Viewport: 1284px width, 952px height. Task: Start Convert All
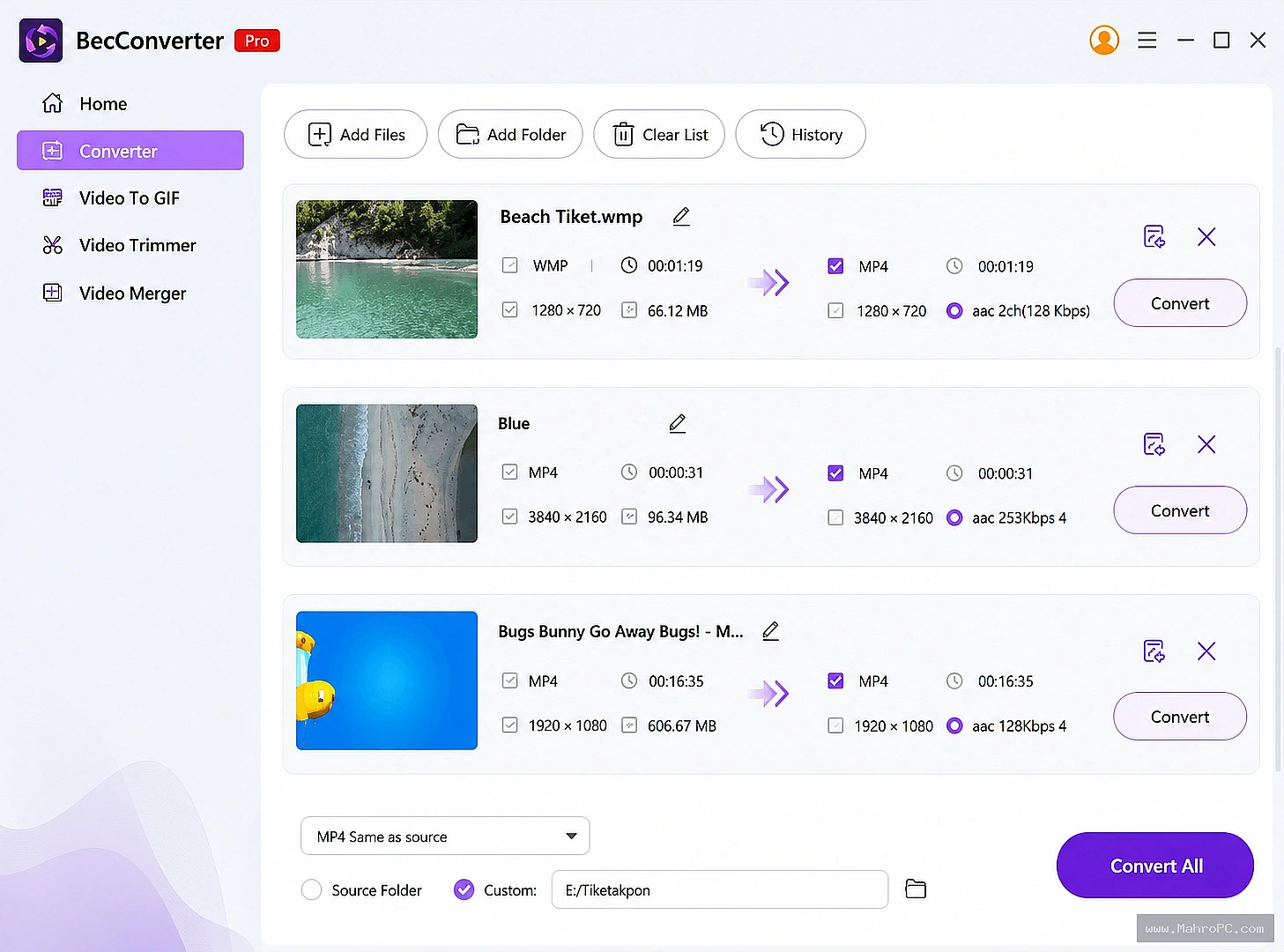pyautogui.click(x=1155, y=866)
